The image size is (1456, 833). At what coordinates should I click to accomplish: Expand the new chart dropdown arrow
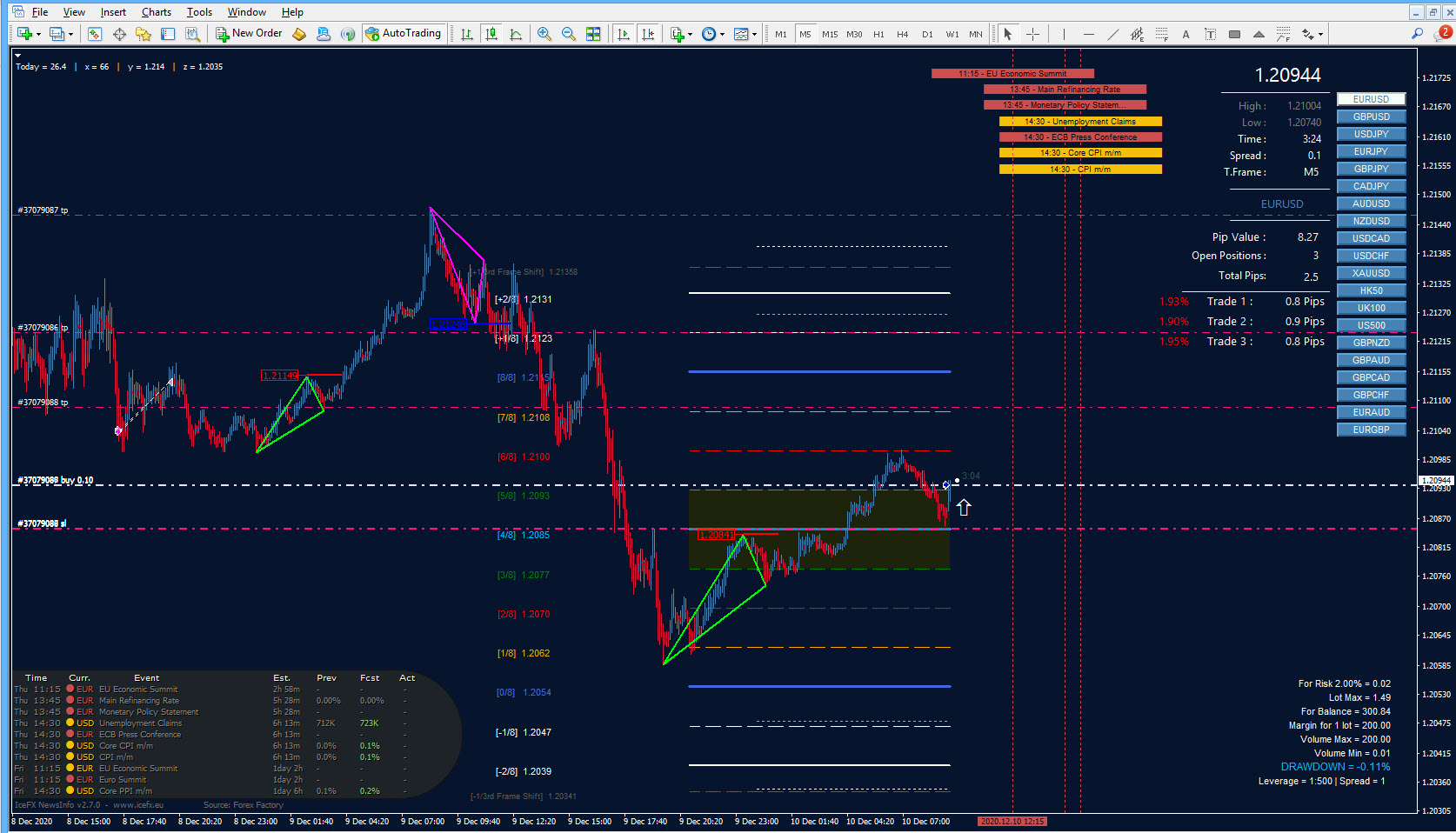38,35
